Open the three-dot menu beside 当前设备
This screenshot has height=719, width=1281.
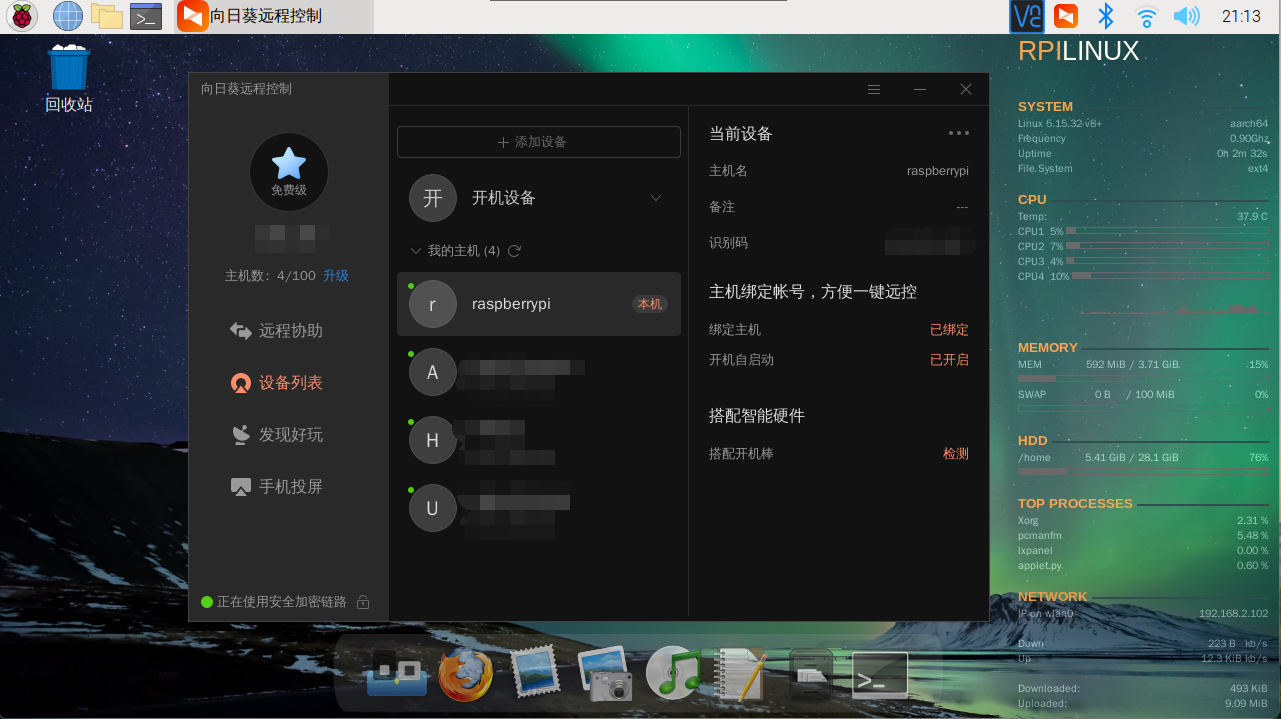click(x=958, y=133)
